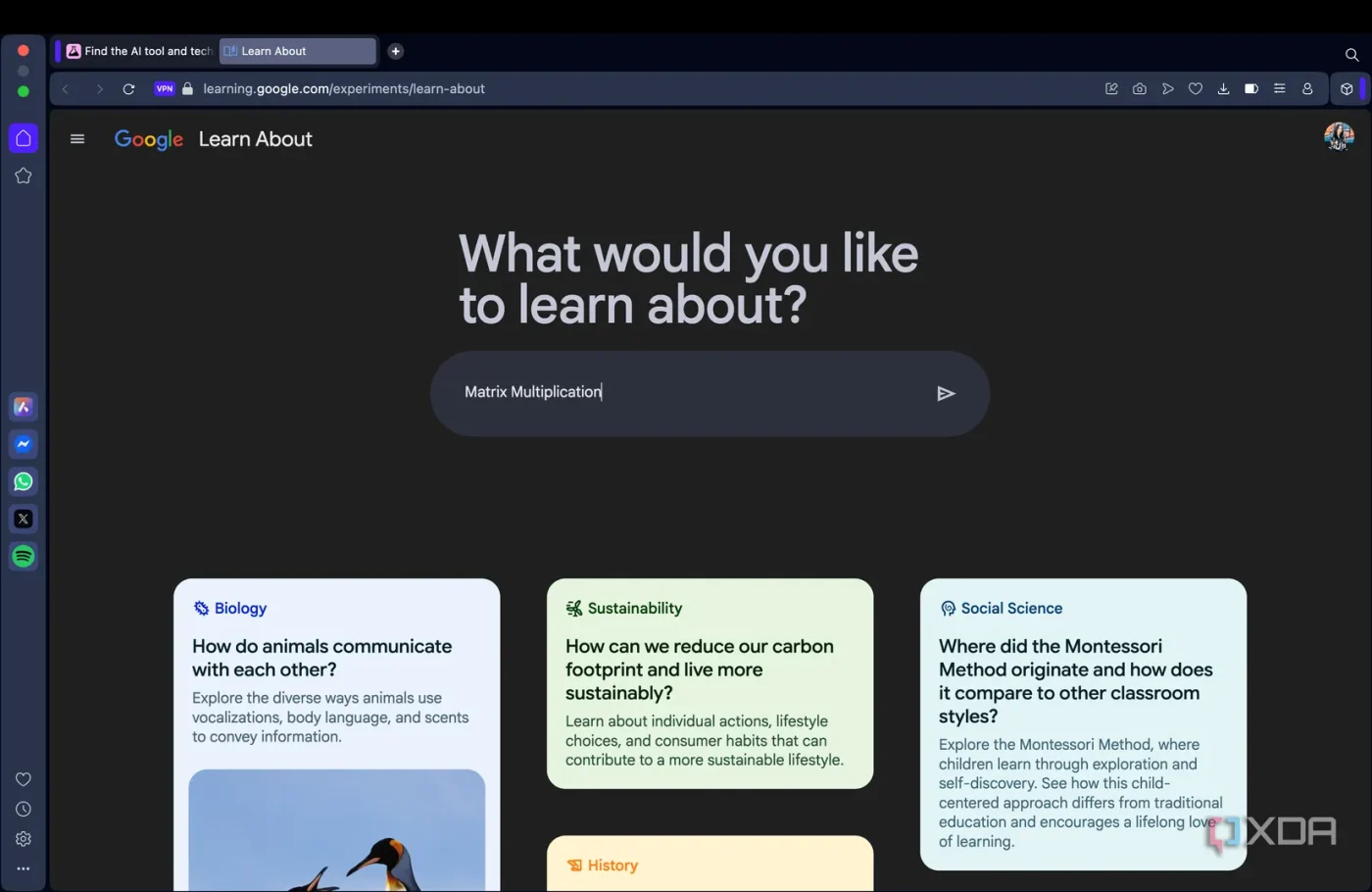Image resolution: width=1372 pixels, height=892 pixels.
Task: Switch to the "Find the AI tool and tech" tab
Action: (138, 51)
